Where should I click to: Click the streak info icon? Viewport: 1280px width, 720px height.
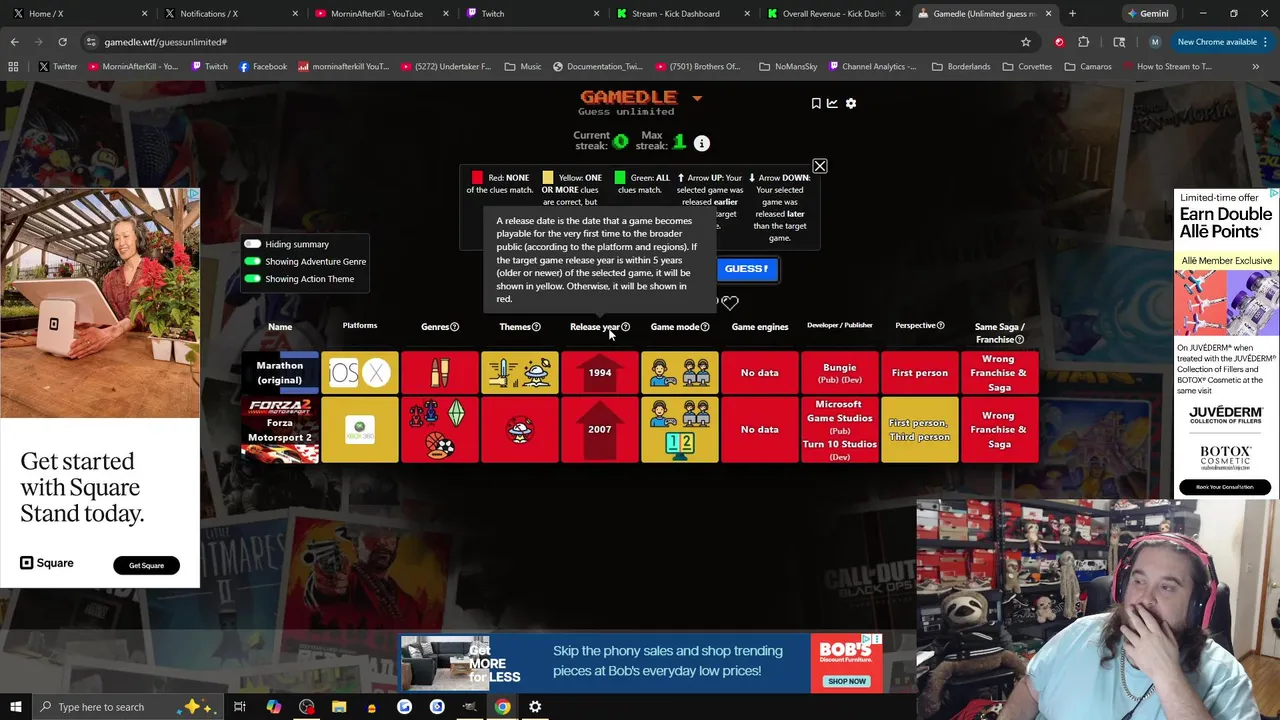tap(702, 143)
